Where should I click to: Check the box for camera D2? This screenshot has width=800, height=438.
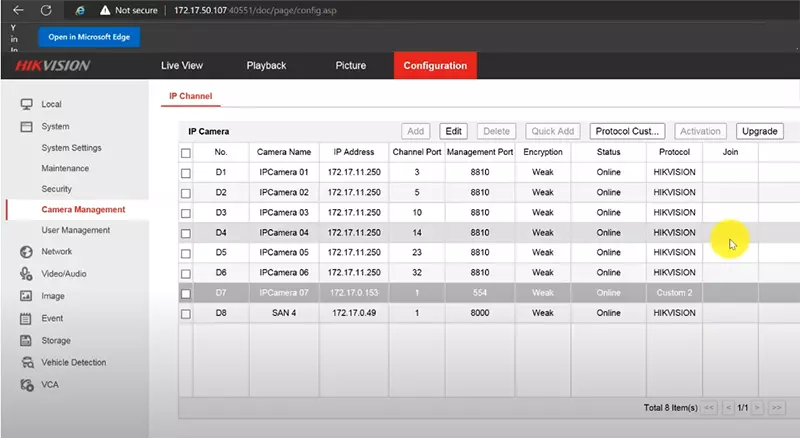tap(186, 193)
